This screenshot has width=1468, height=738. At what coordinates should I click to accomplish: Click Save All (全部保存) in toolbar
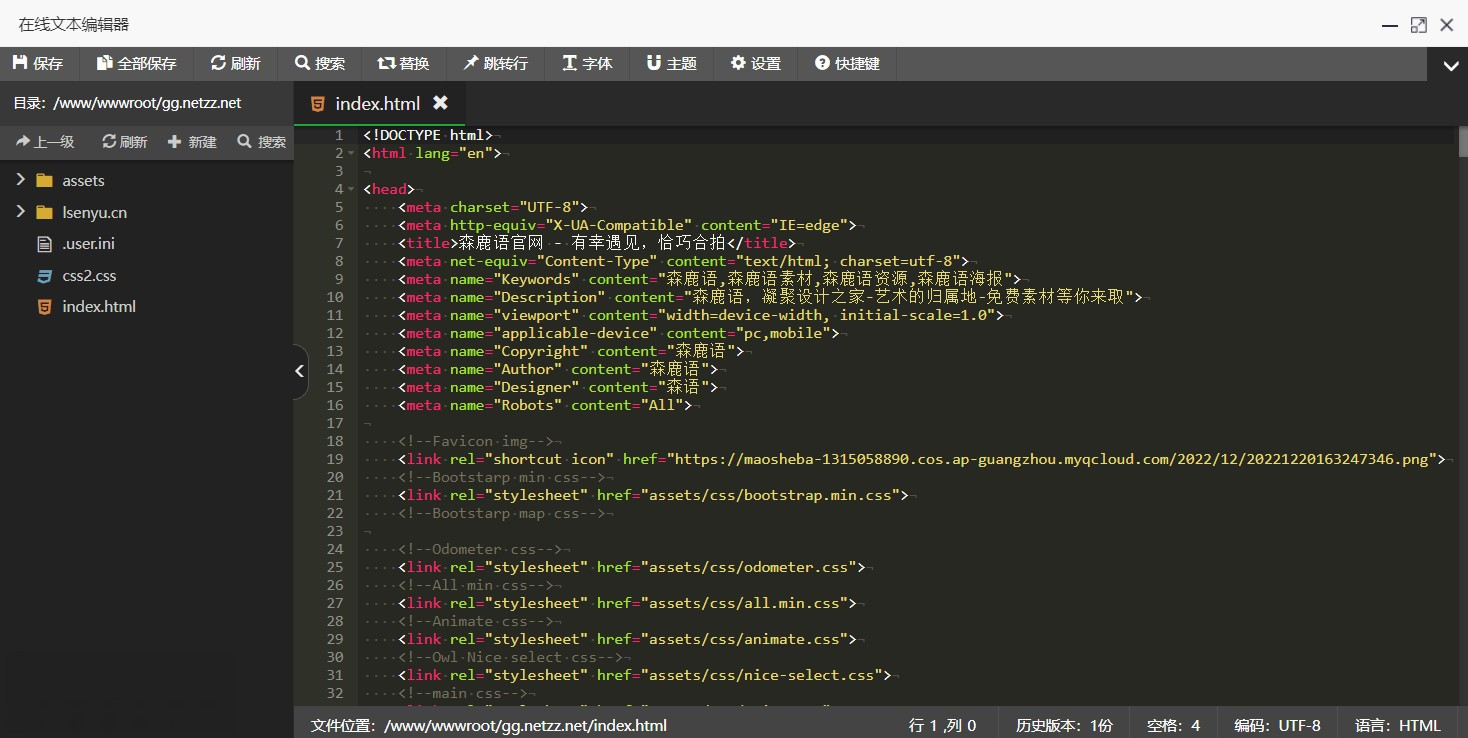click(x=136, y=63)
